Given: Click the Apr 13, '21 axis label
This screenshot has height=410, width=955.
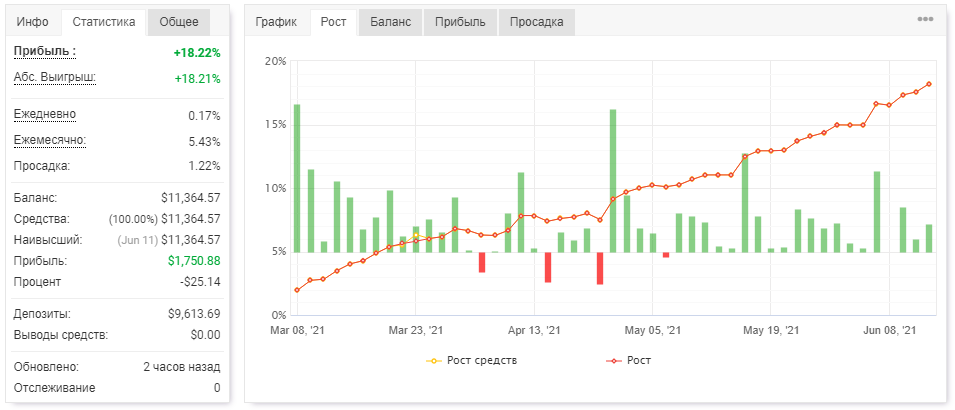Looking at the screenshot, I should pyautogui.click(x=534, y=331).
